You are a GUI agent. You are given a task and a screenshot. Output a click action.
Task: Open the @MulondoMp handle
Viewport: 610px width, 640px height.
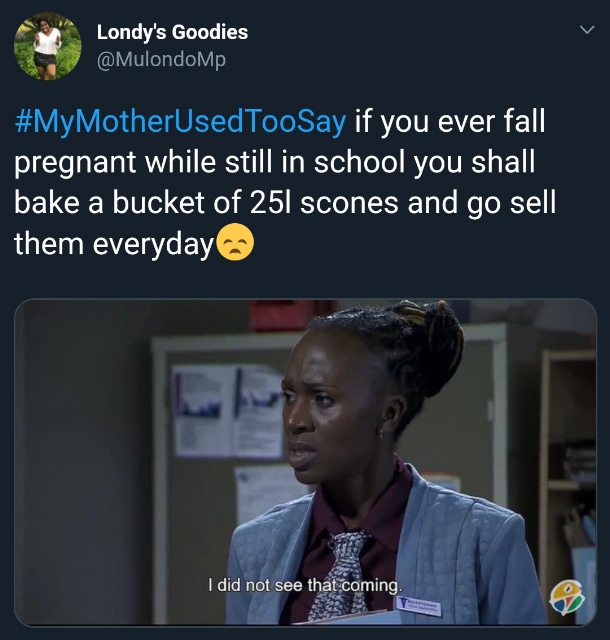point(161,60)
